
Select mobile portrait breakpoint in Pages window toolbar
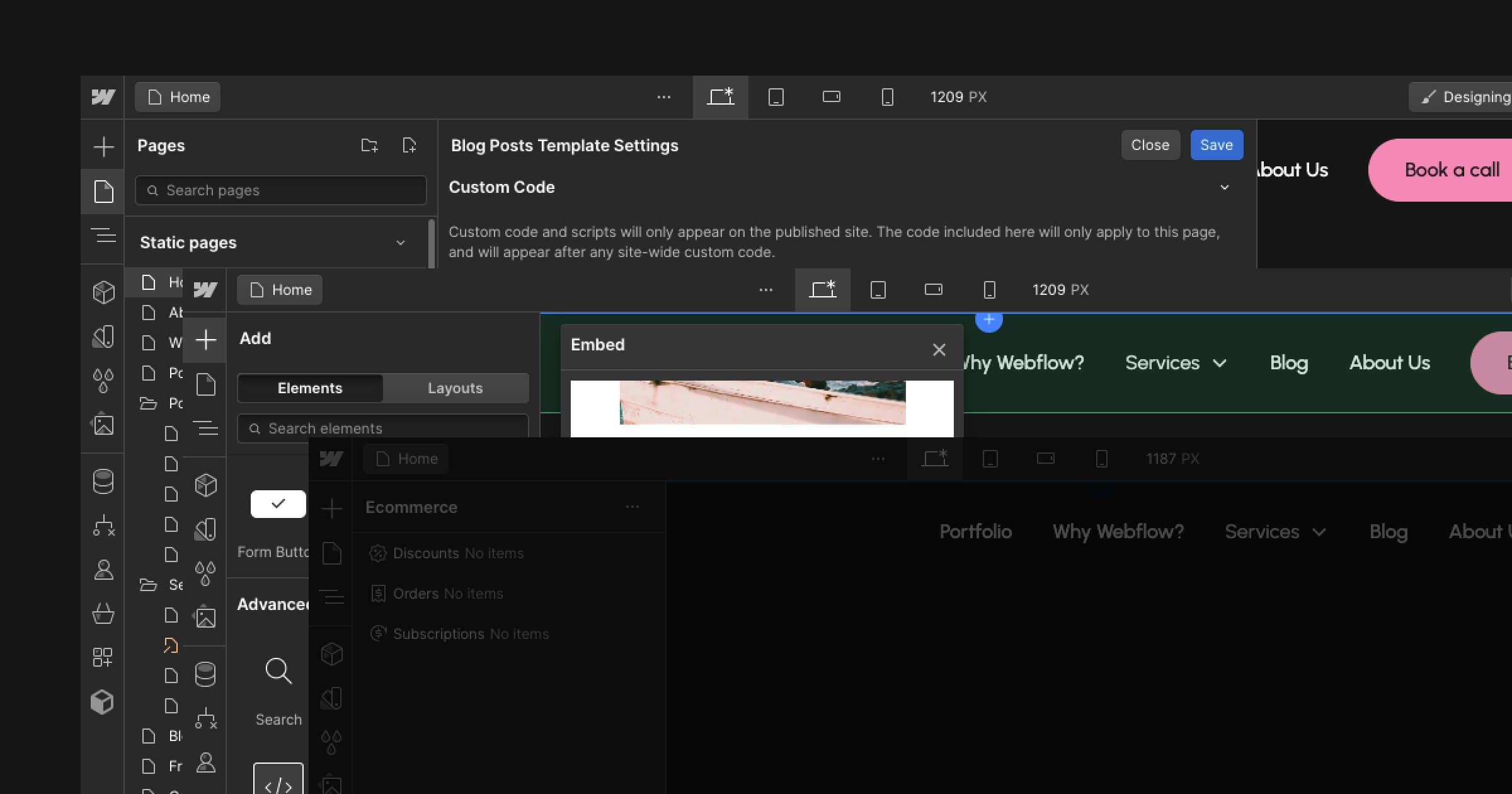[x=887, y=97]
